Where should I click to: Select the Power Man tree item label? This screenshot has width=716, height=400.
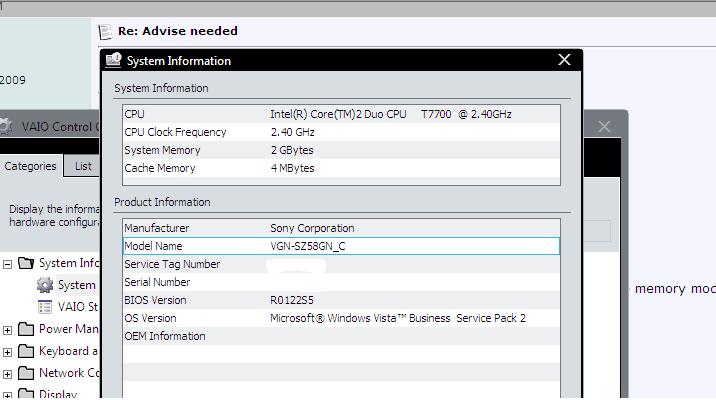click(68, 329)
